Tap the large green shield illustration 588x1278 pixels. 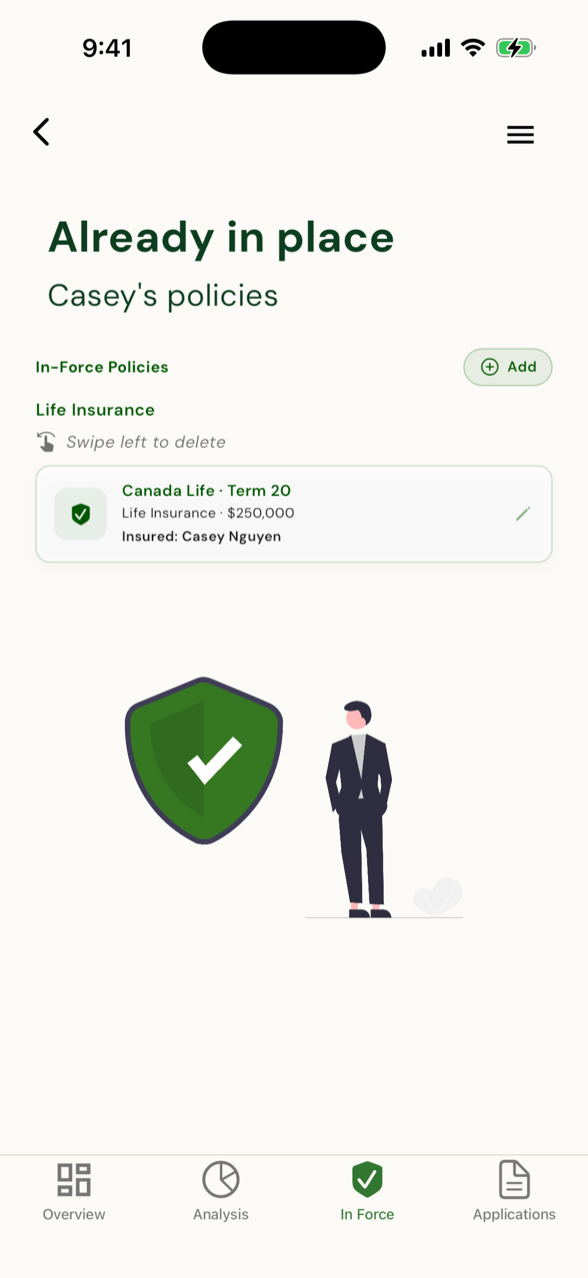click(x=204, y=760)
